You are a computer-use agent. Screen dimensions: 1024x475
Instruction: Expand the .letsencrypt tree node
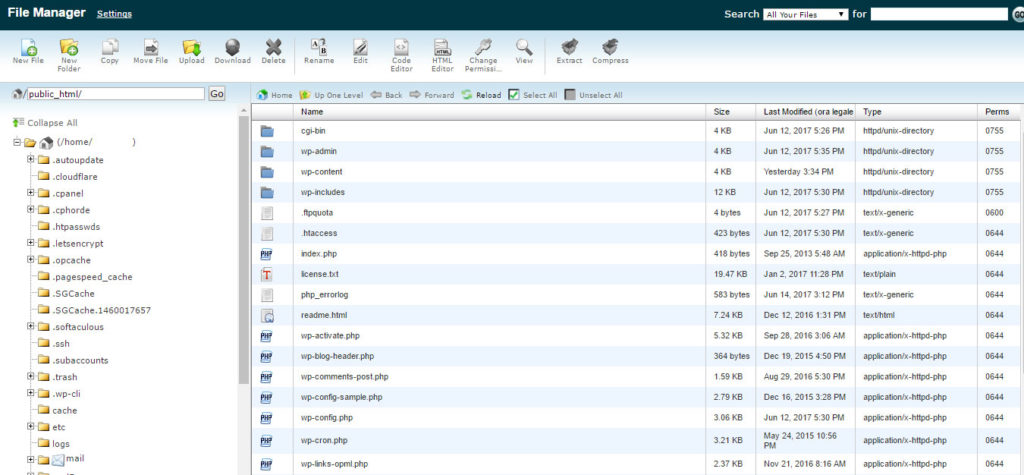pos(31,243)
